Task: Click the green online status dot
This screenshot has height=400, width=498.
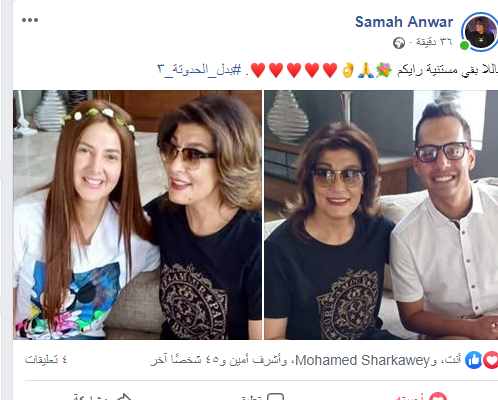Action: [x=464, y=45]
